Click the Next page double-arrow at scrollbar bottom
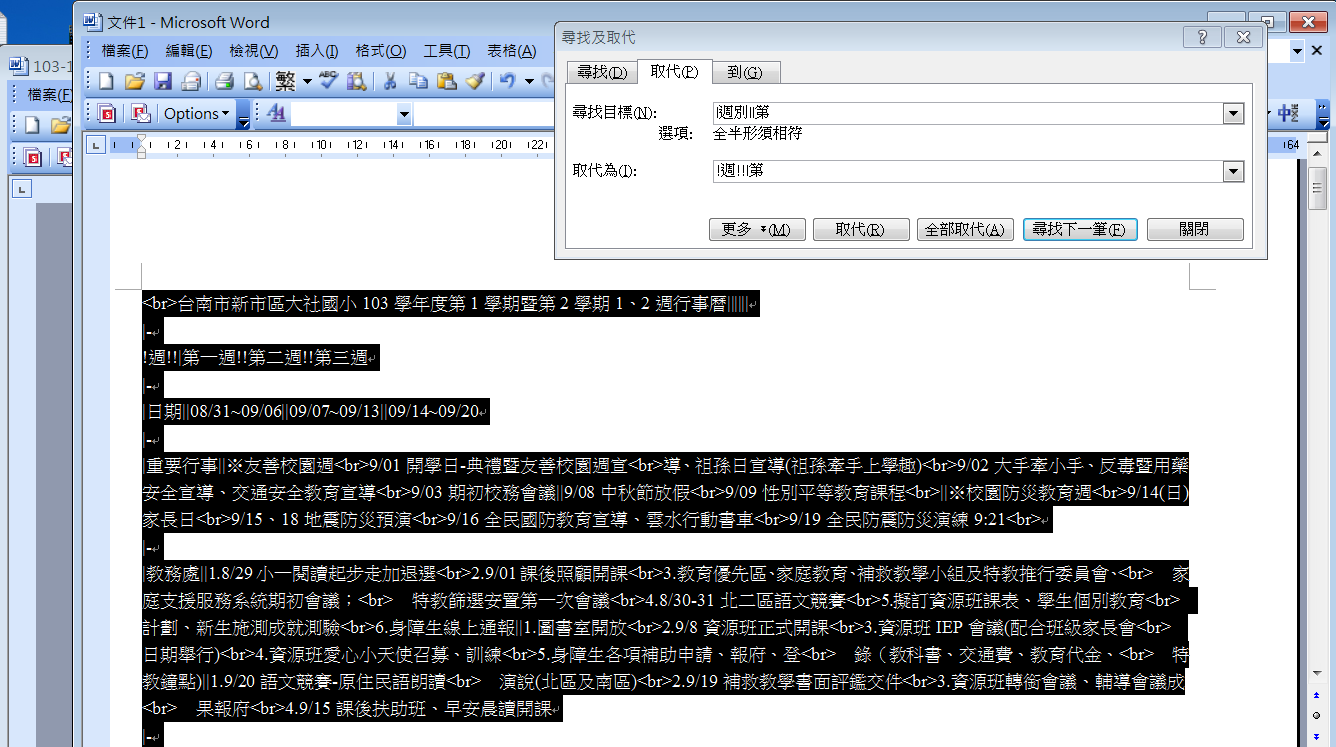The height and width of the screenshot is (747, 1336). point(1317,736)
